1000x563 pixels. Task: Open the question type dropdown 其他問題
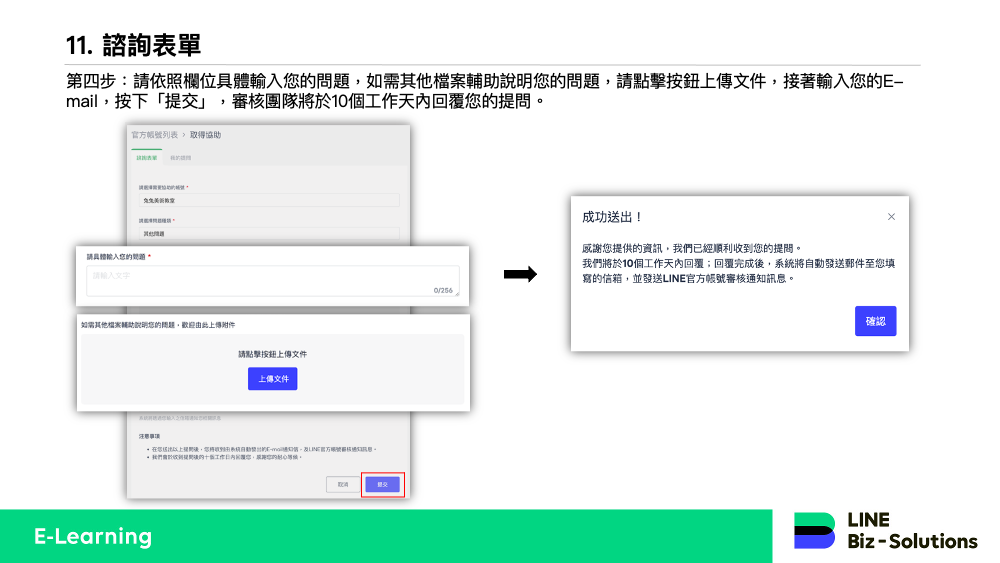click(268, 233)
